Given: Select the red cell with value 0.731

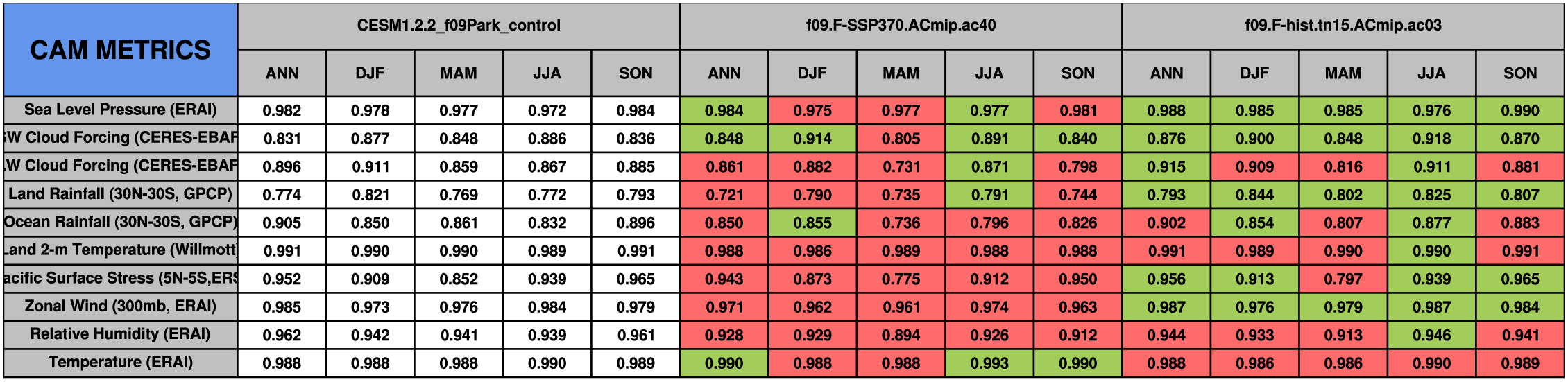Looking at the screenshot, I should click(901, 166).
